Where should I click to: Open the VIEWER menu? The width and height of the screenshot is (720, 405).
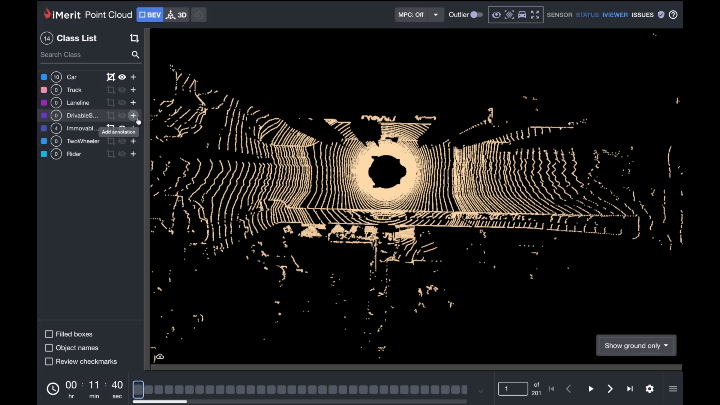click(615, 15)
